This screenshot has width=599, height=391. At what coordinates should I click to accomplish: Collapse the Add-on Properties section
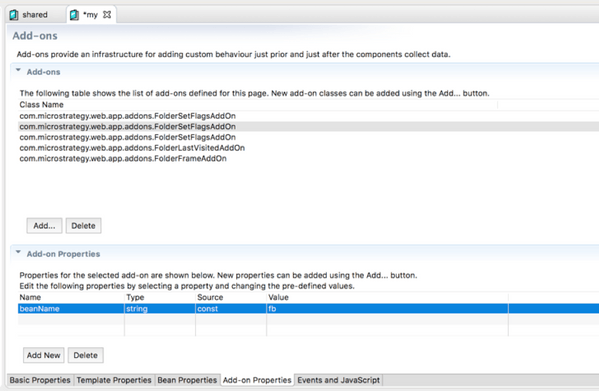pyautogui.click(x=18, y=252)
